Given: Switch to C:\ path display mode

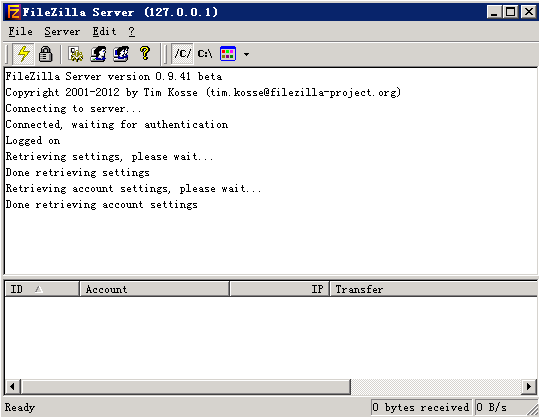Looking at the screenshot, I should click(205, 54).
